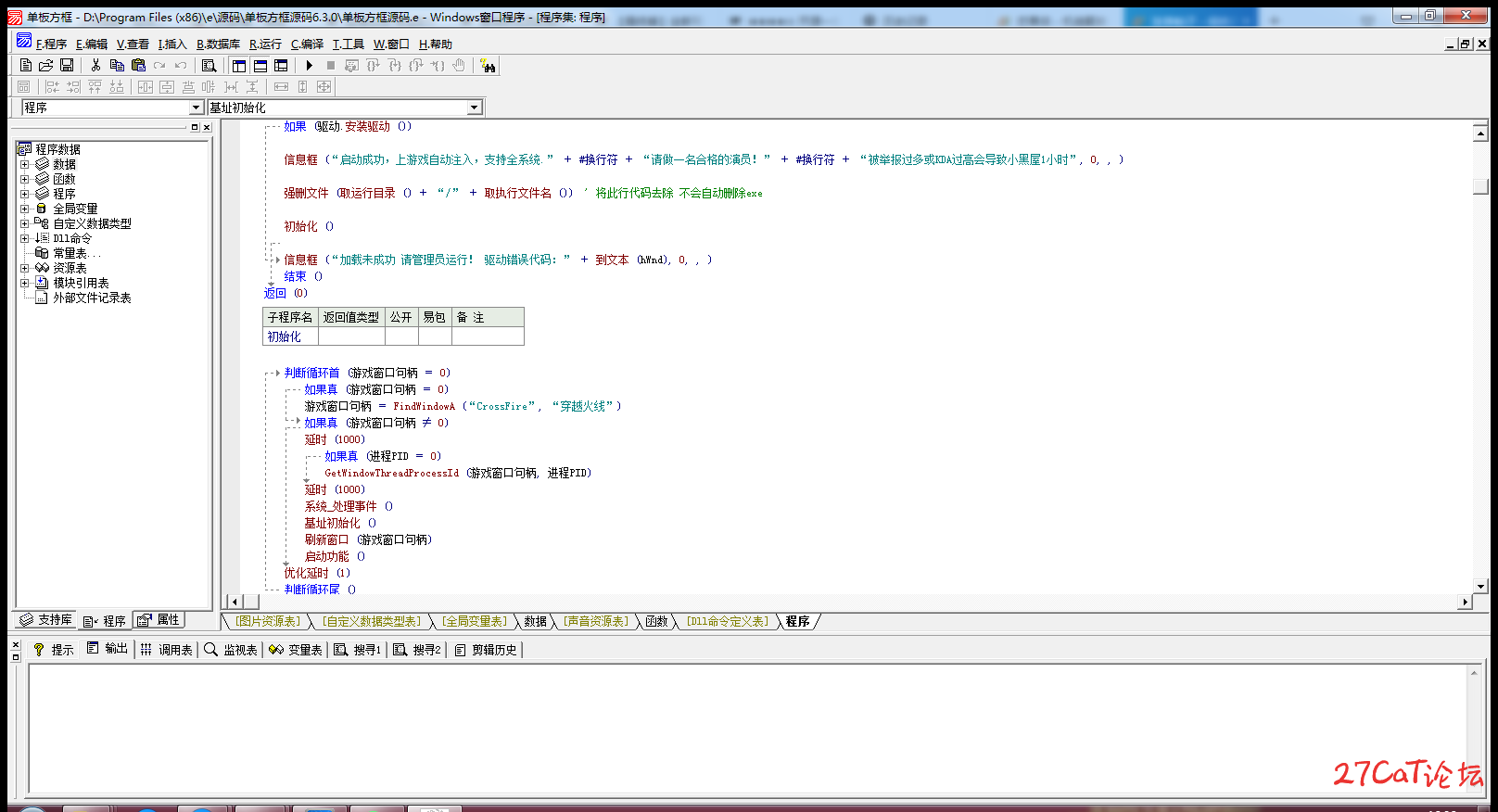Open the 提示 output tab

click(53, 650)
